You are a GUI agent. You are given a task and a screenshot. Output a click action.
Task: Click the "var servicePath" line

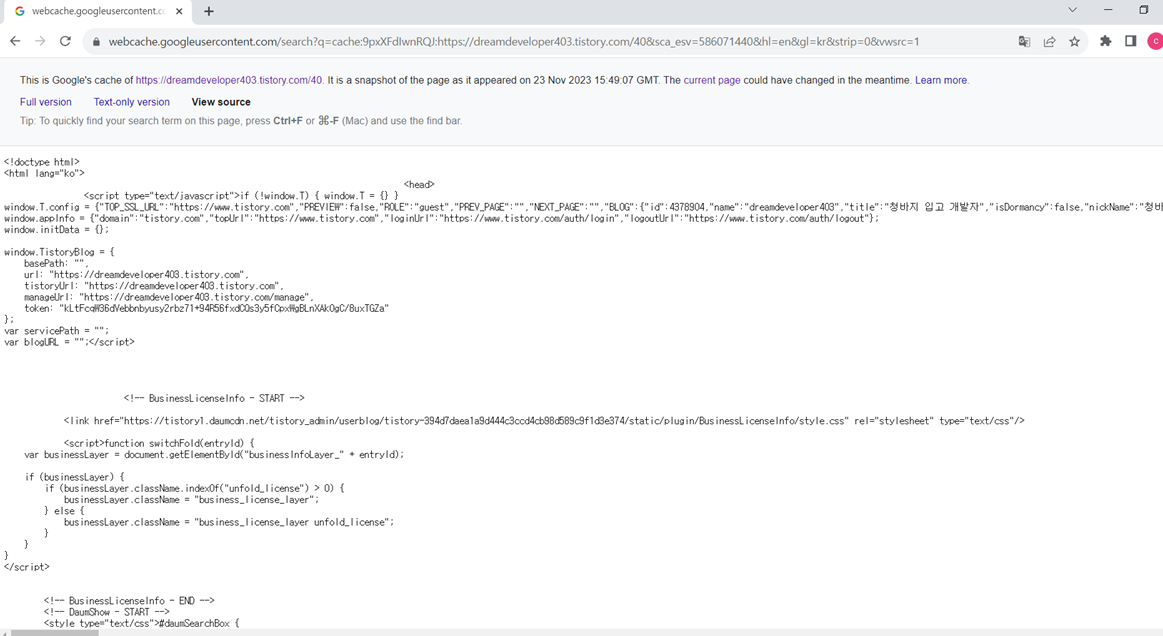tap(56, 331)
